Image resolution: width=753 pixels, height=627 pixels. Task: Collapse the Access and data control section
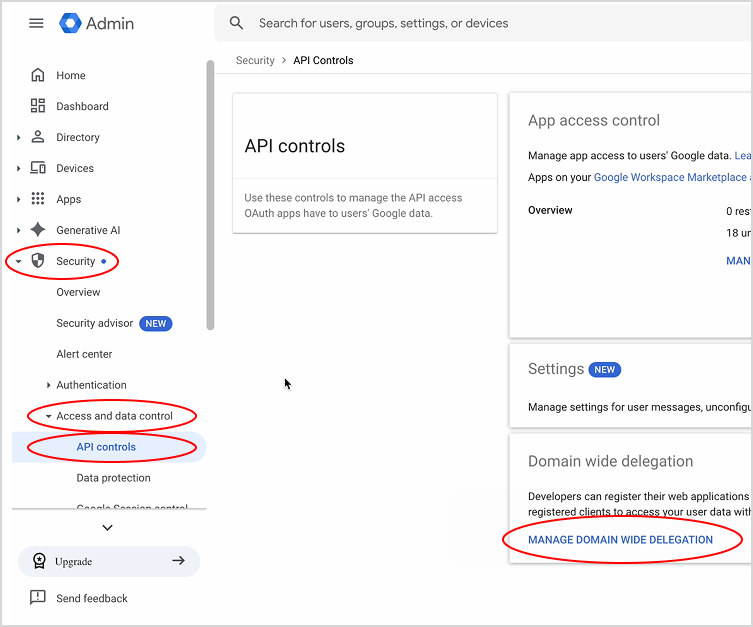(48, 416)
